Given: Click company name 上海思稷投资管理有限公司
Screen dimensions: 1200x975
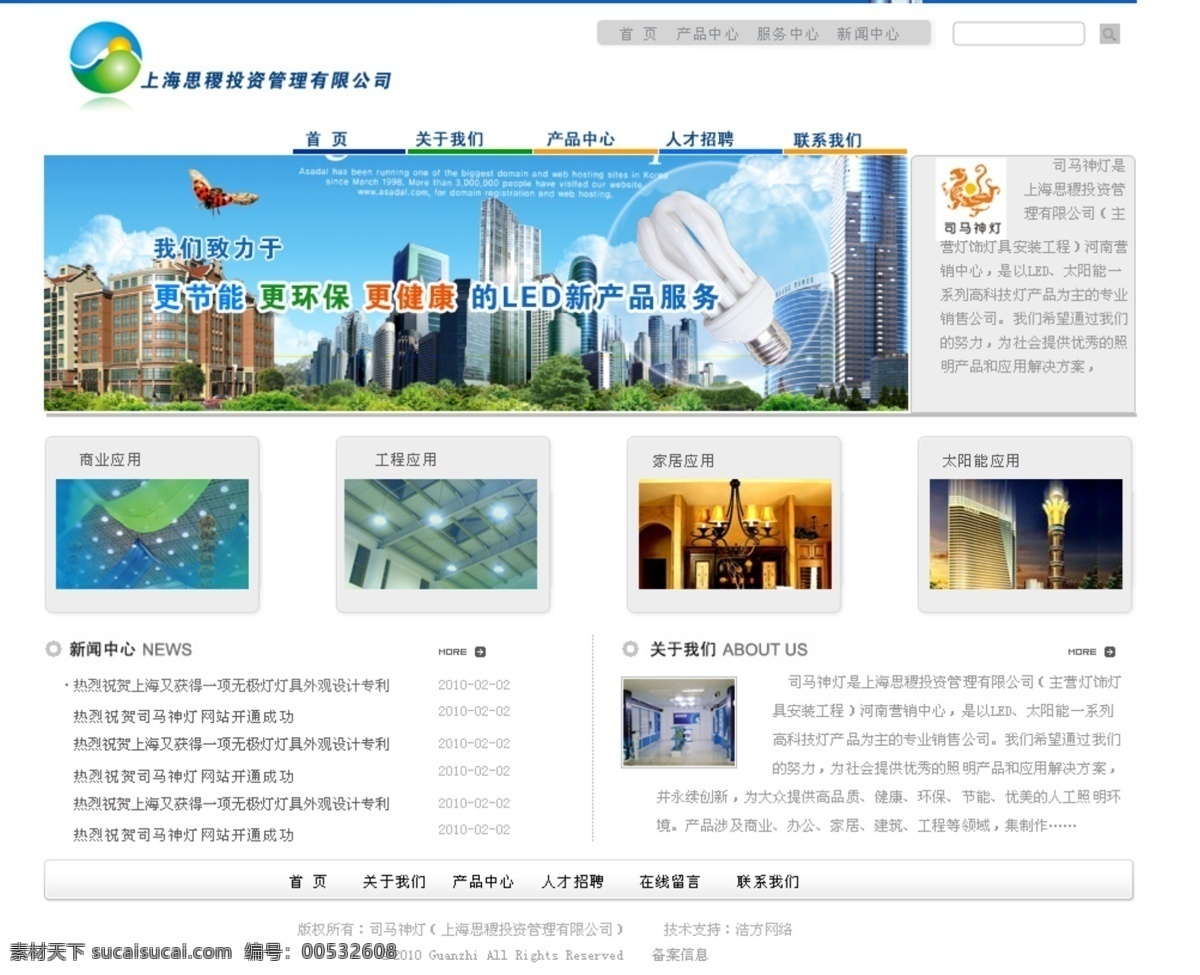Looking at the screenshot, I should coord(266,80).
